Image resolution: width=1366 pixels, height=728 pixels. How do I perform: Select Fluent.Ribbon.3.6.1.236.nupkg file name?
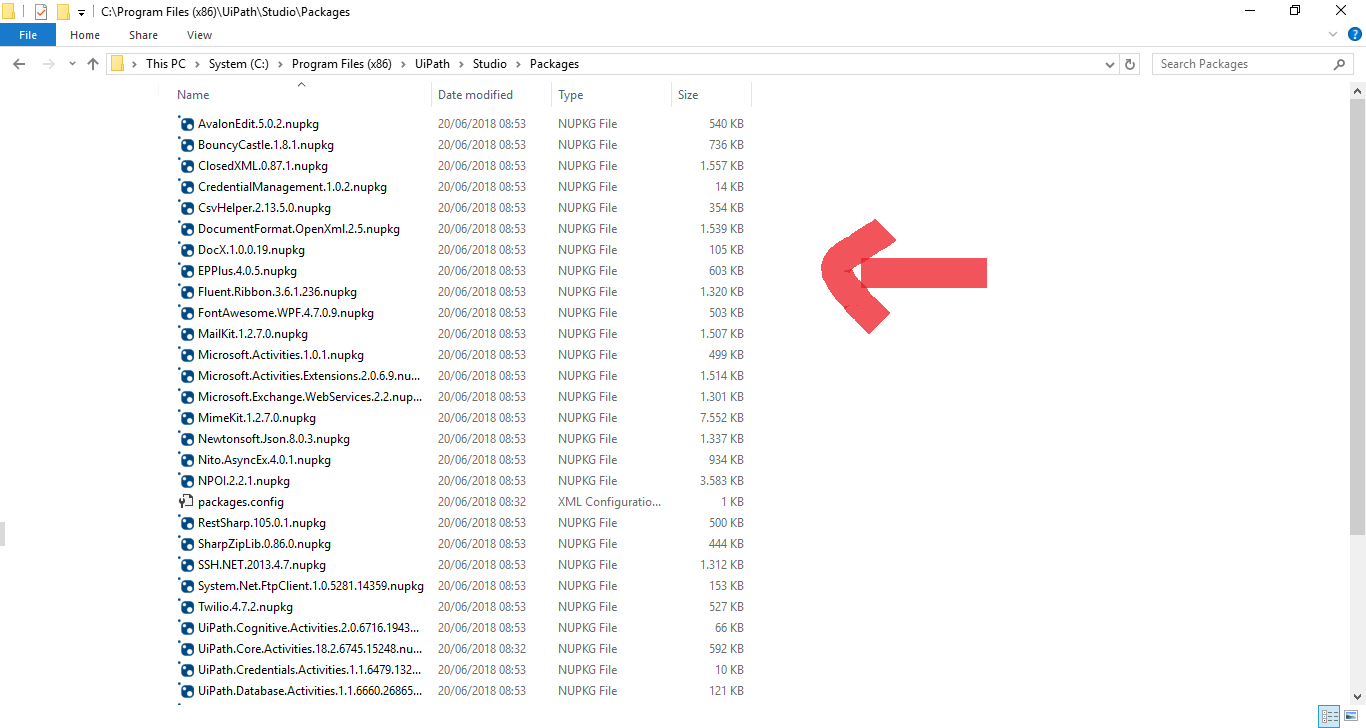point(277,292)
